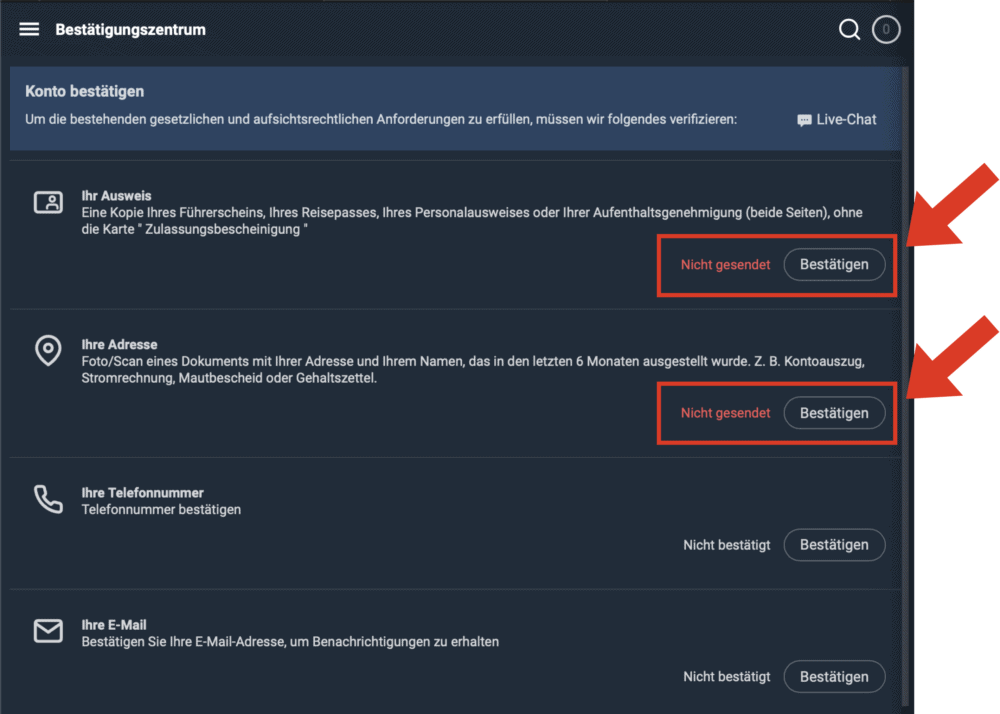This screenshot has height=714, width=1000.
Task: Click the Nicht gesendet status for Ihr Ausweis
Action: pos(725,264)
